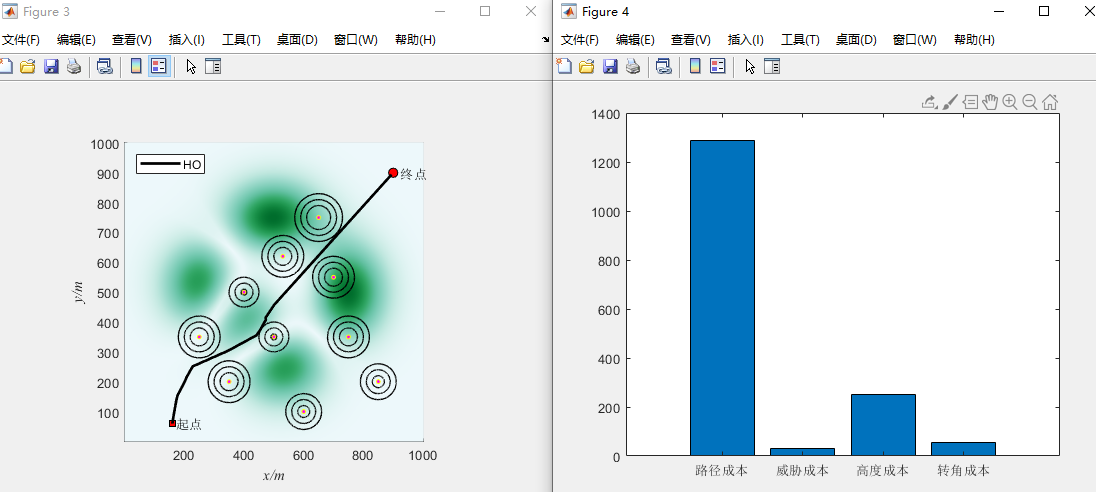
Task: Expand the 插入(I) menu in Figure 4
Action: 745,40
